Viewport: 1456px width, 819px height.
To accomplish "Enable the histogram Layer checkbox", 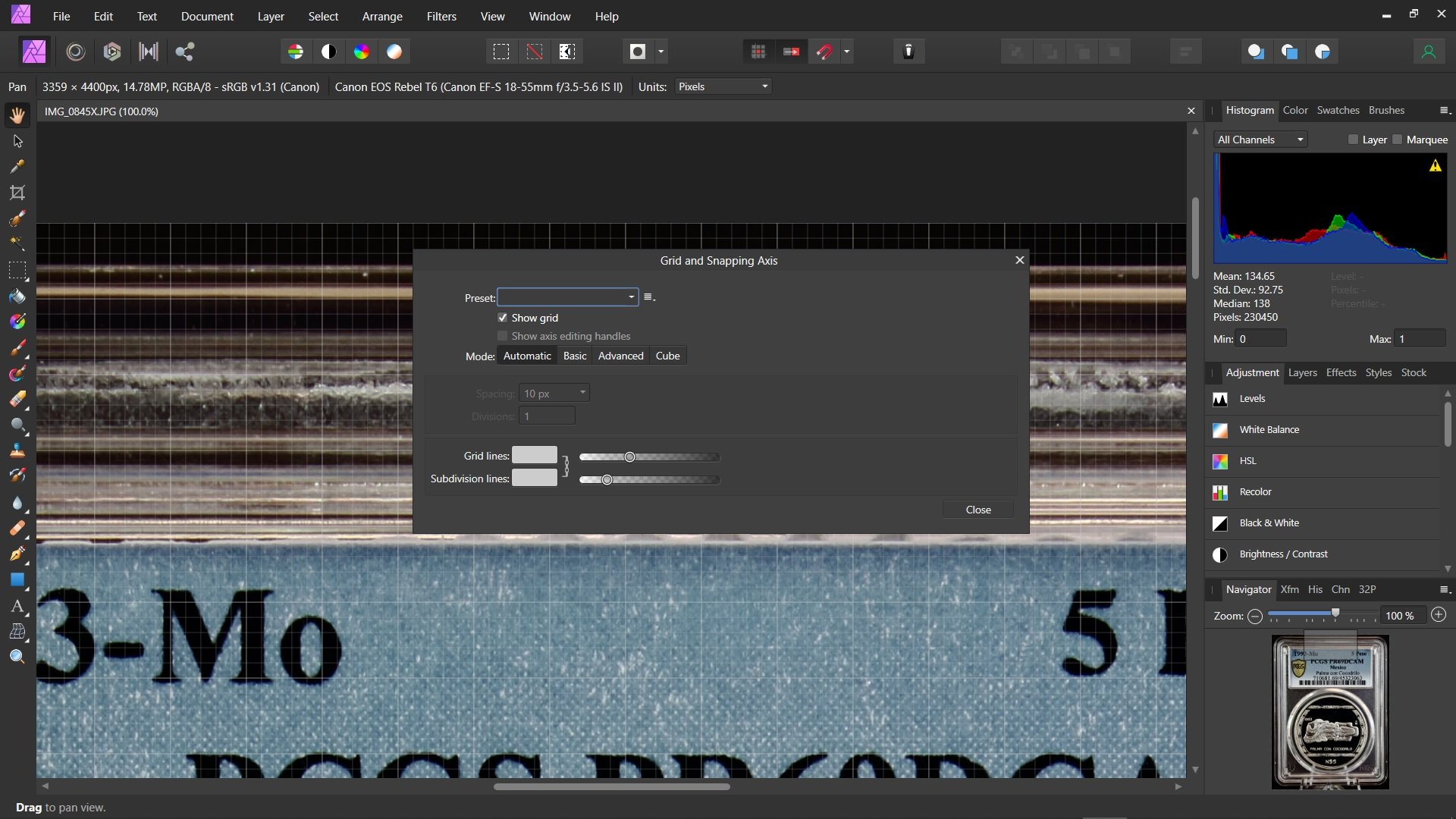I will [1353, 140].
